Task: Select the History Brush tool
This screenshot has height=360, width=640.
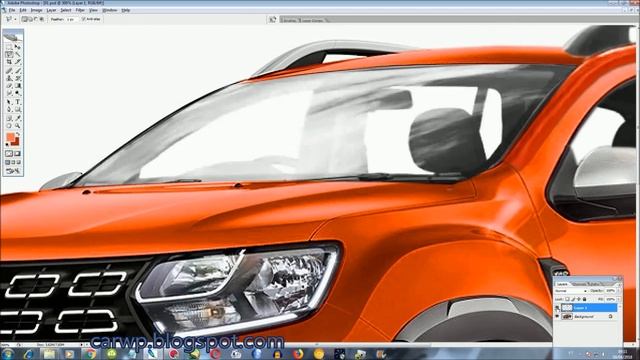Action: 18,78
